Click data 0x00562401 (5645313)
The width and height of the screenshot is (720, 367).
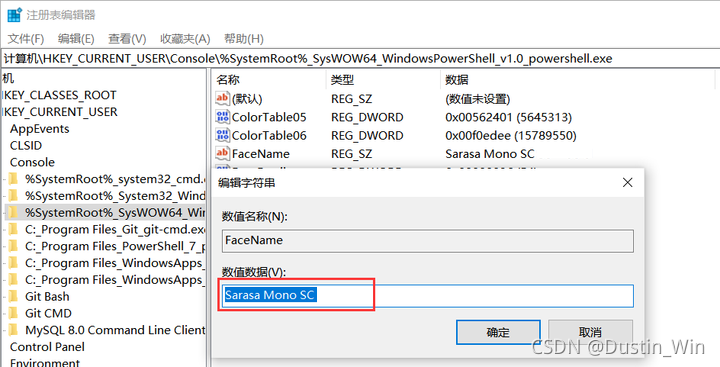click(508, 117)
